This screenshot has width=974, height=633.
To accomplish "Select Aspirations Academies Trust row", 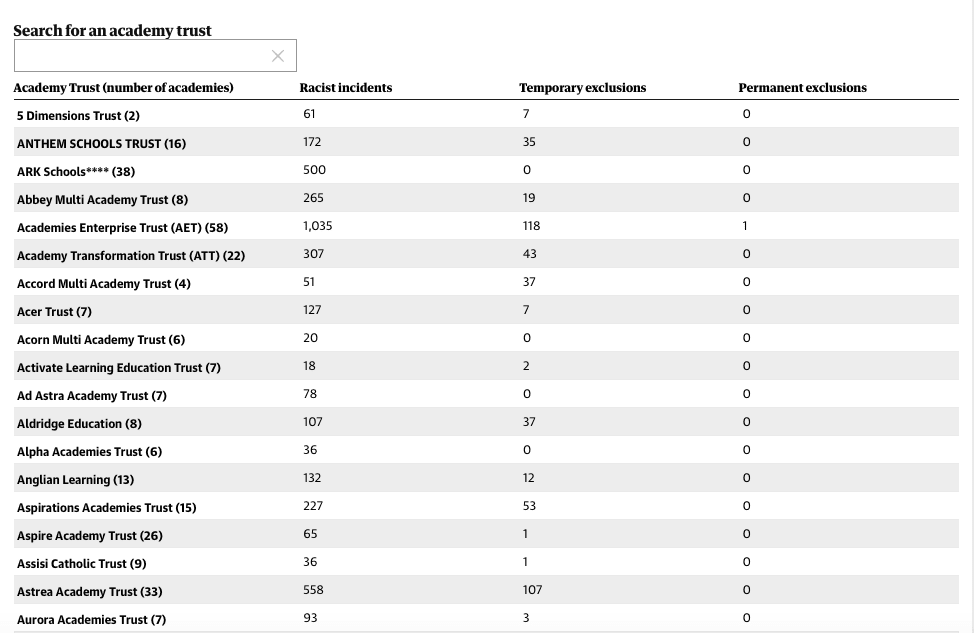I will pyautogui.click(x=486, y=506).
